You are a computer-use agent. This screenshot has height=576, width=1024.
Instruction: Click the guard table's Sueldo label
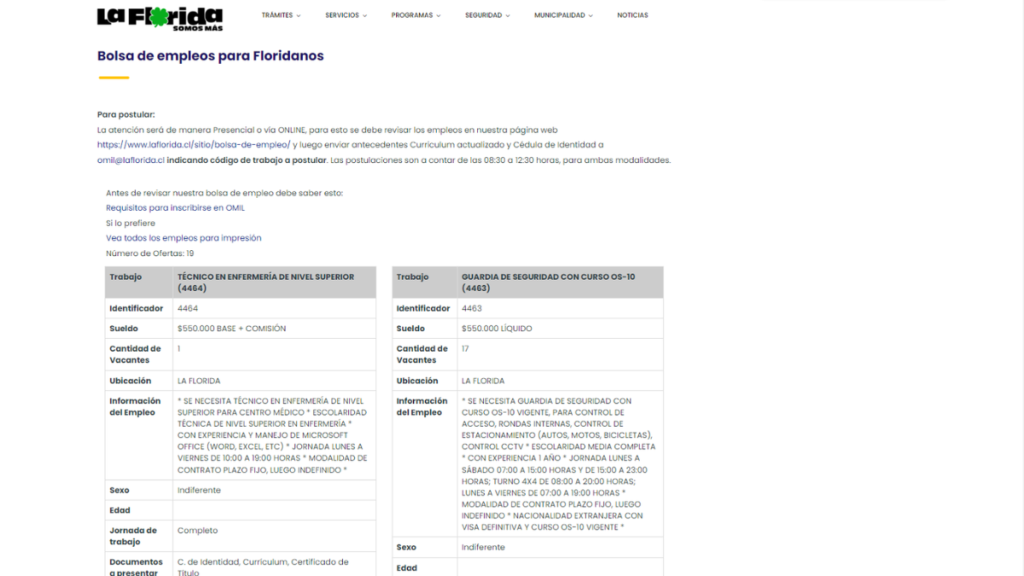click(x=411, y=328)
